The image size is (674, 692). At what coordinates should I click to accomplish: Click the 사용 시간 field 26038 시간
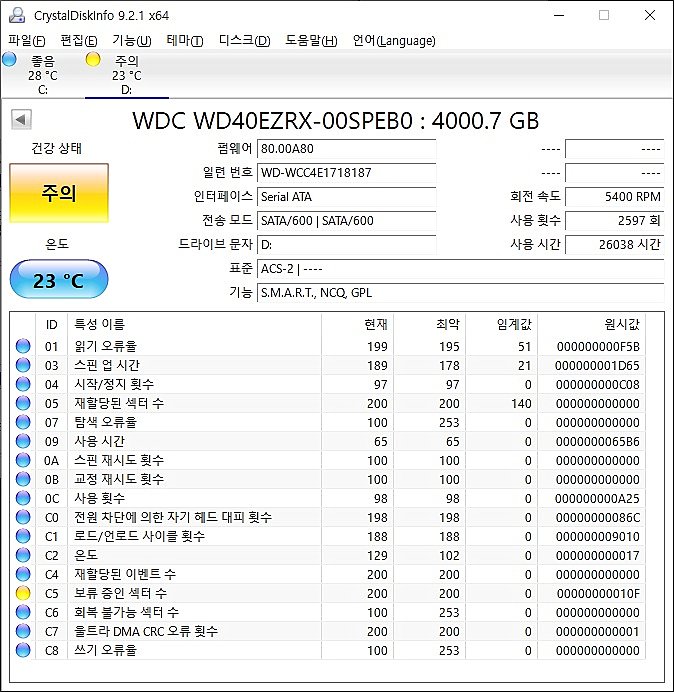coord(614,244)
